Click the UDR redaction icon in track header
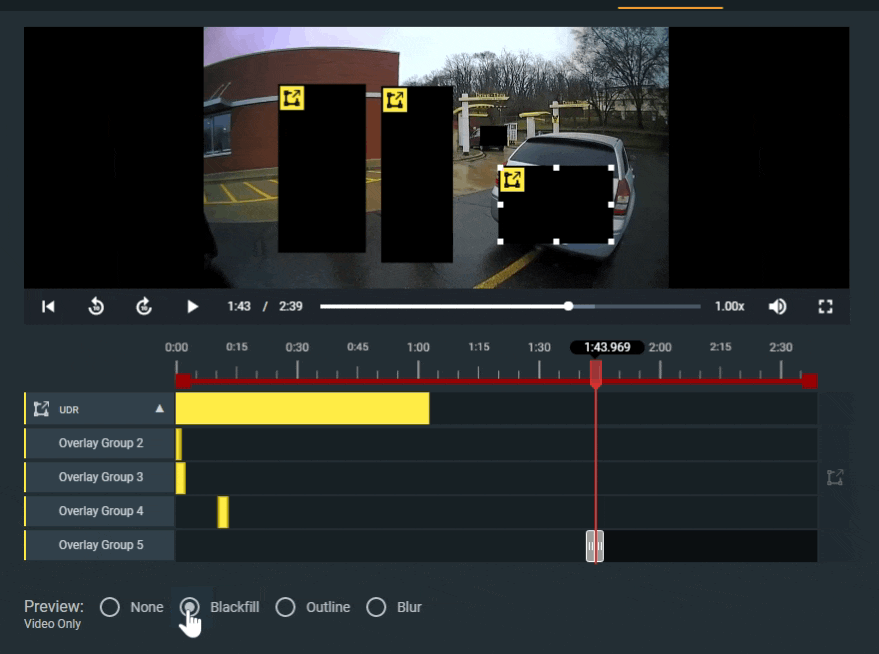This screenshot has height=654, width=879. (41, 409)
